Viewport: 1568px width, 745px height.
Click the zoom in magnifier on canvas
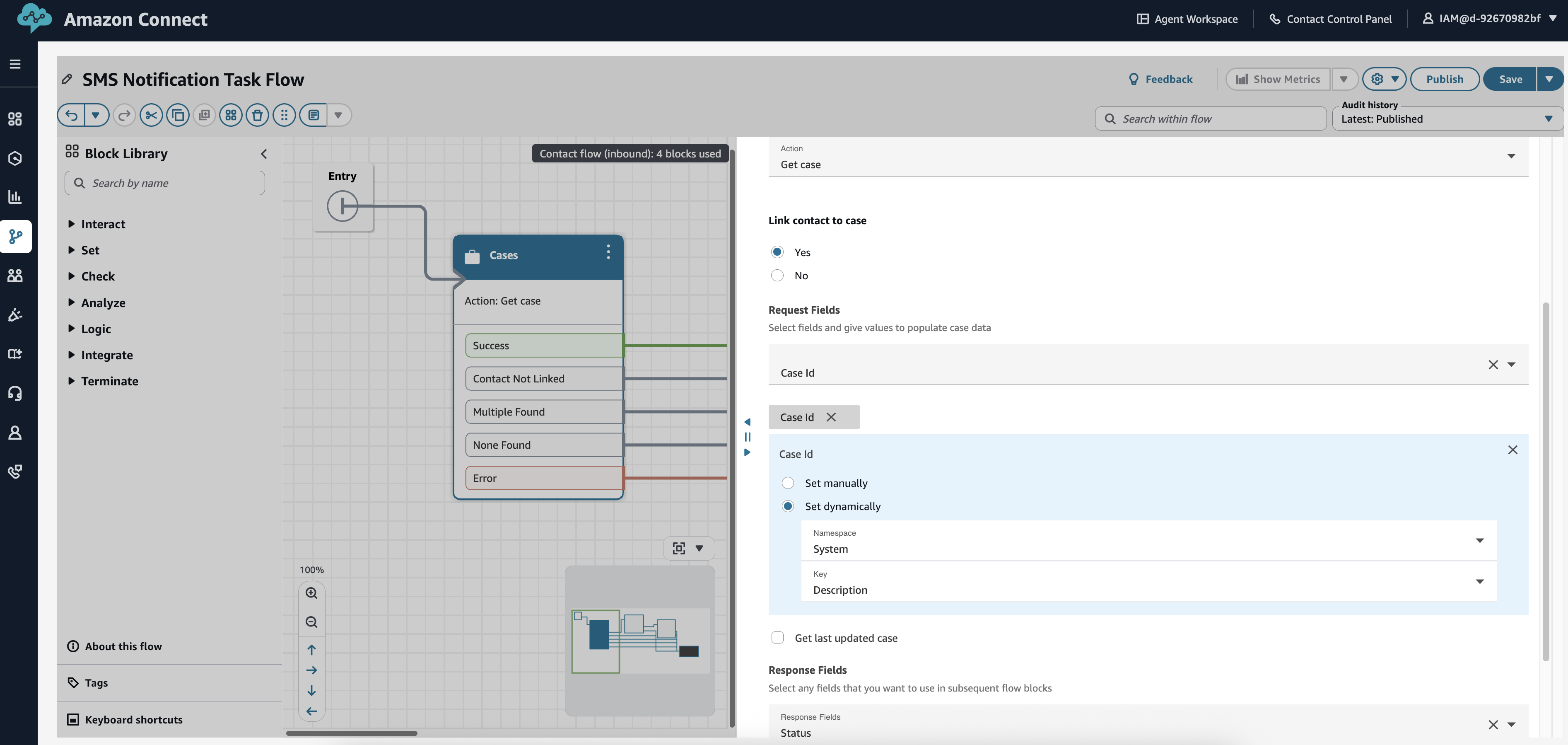[x=311, y=593]
